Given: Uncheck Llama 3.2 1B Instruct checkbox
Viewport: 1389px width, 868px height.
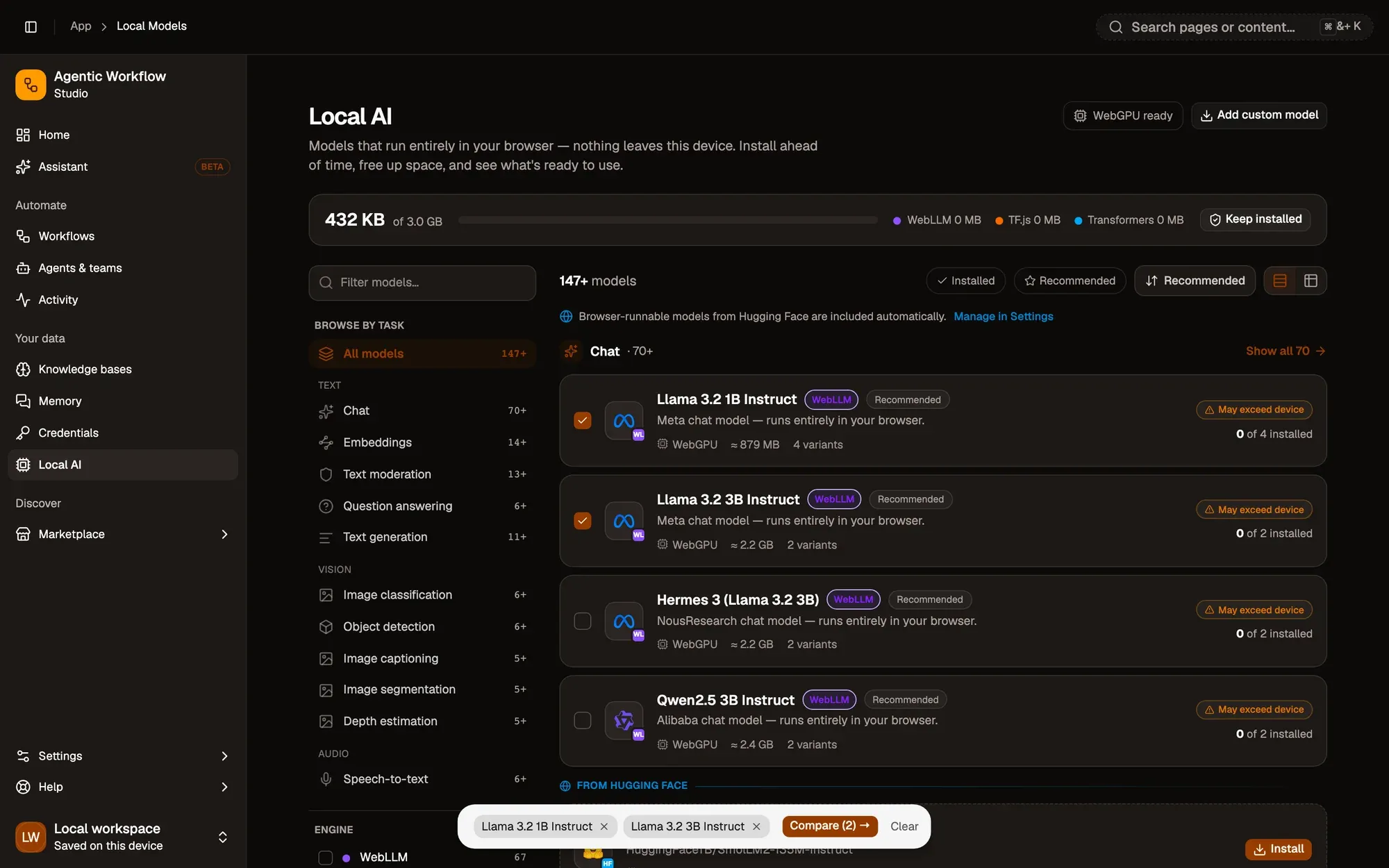Looking at the screenshot, I should [x=583, y=421].
